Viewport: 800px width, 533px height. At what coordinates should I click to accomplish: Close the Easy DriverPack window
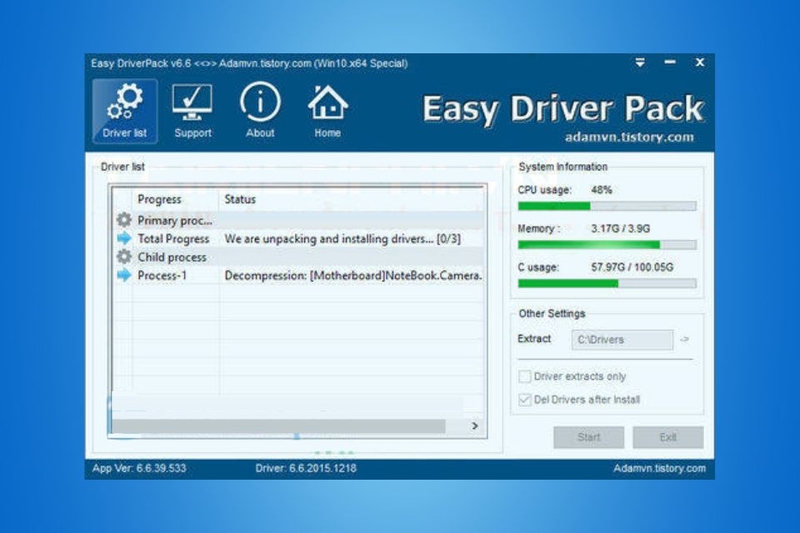(x=700, y=62)
